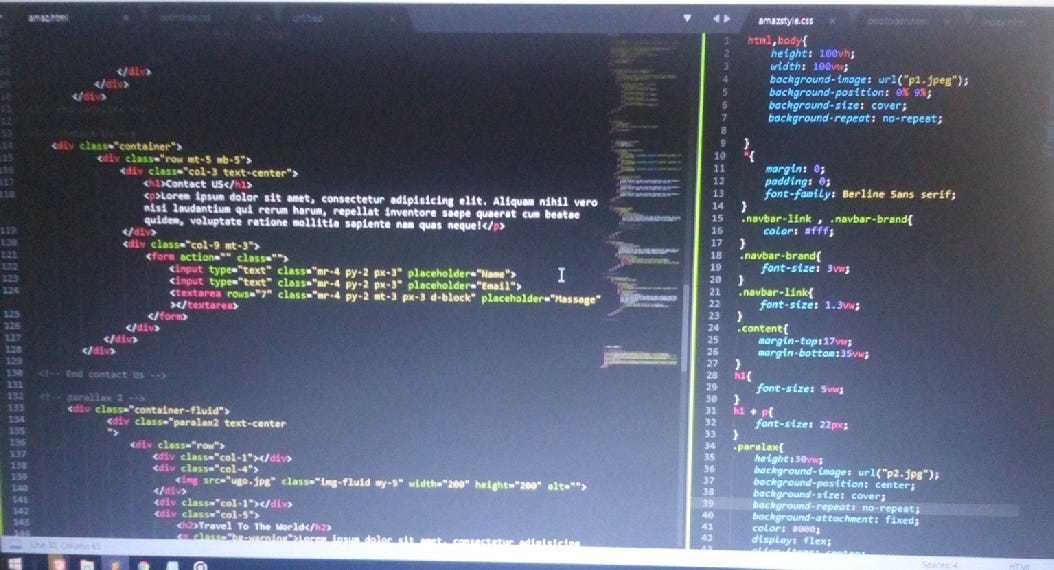Open the Windows Start menu
The width and height of the screenshot is (1054, 570).
coord(15,563)
